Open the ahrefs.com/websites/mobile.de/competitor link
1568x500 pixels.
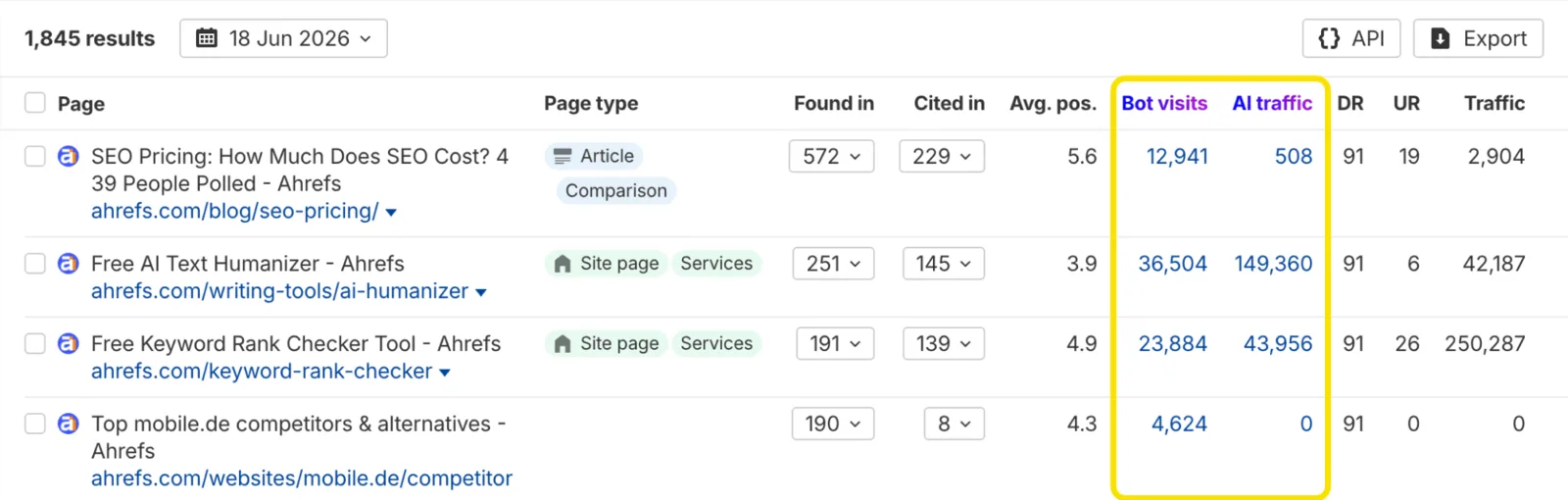302,478
